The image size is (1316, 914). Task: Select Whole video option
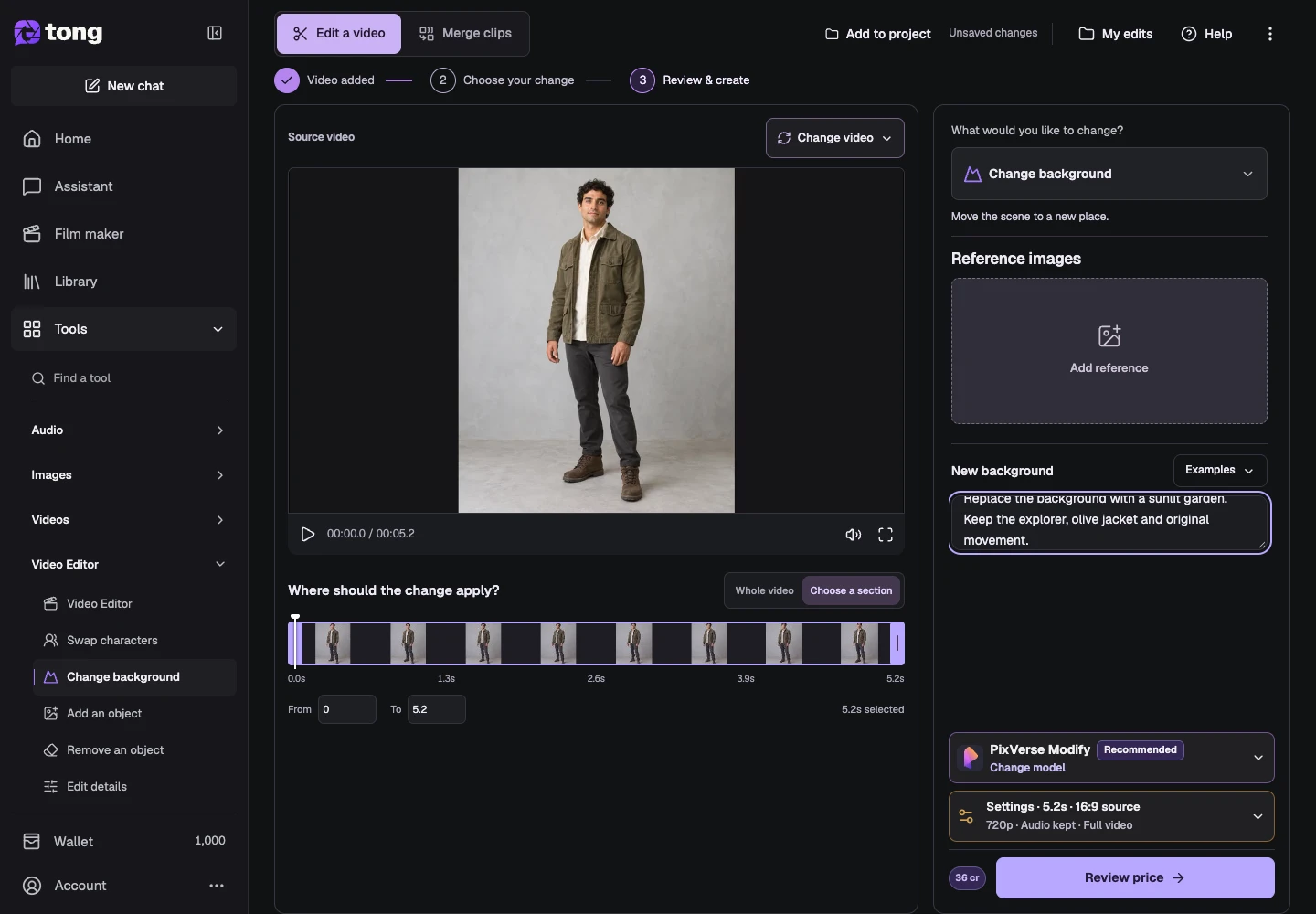pos(764,590)
